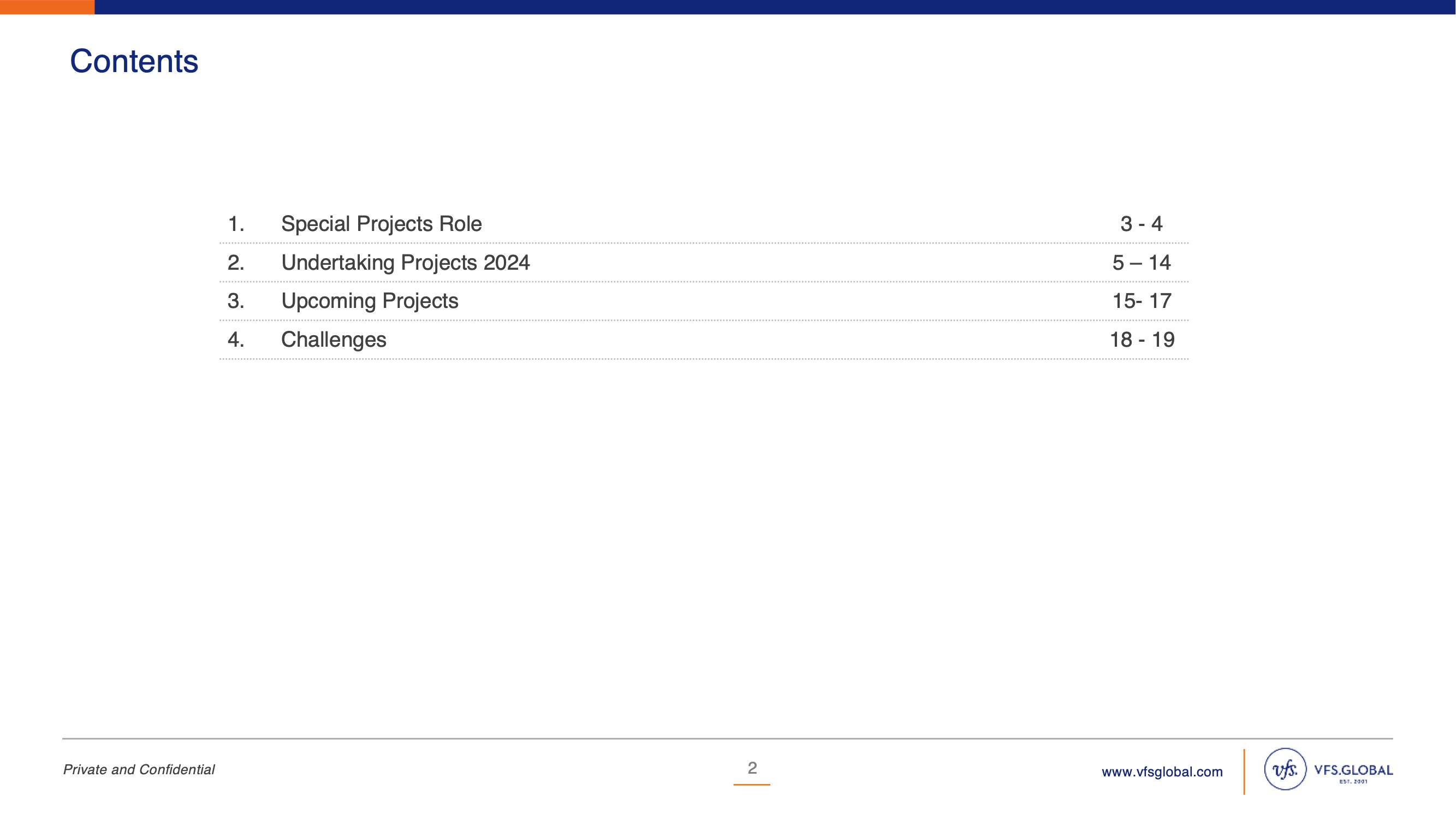1456x819 pixels.
Task: Click the slide number 2 in footer
Action: pos(752,768)
